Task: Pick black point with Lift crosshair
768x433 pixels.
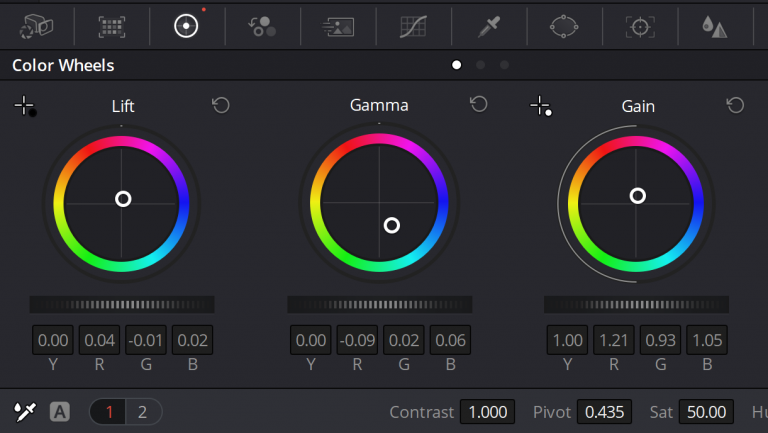Action: tap(25, 106)
